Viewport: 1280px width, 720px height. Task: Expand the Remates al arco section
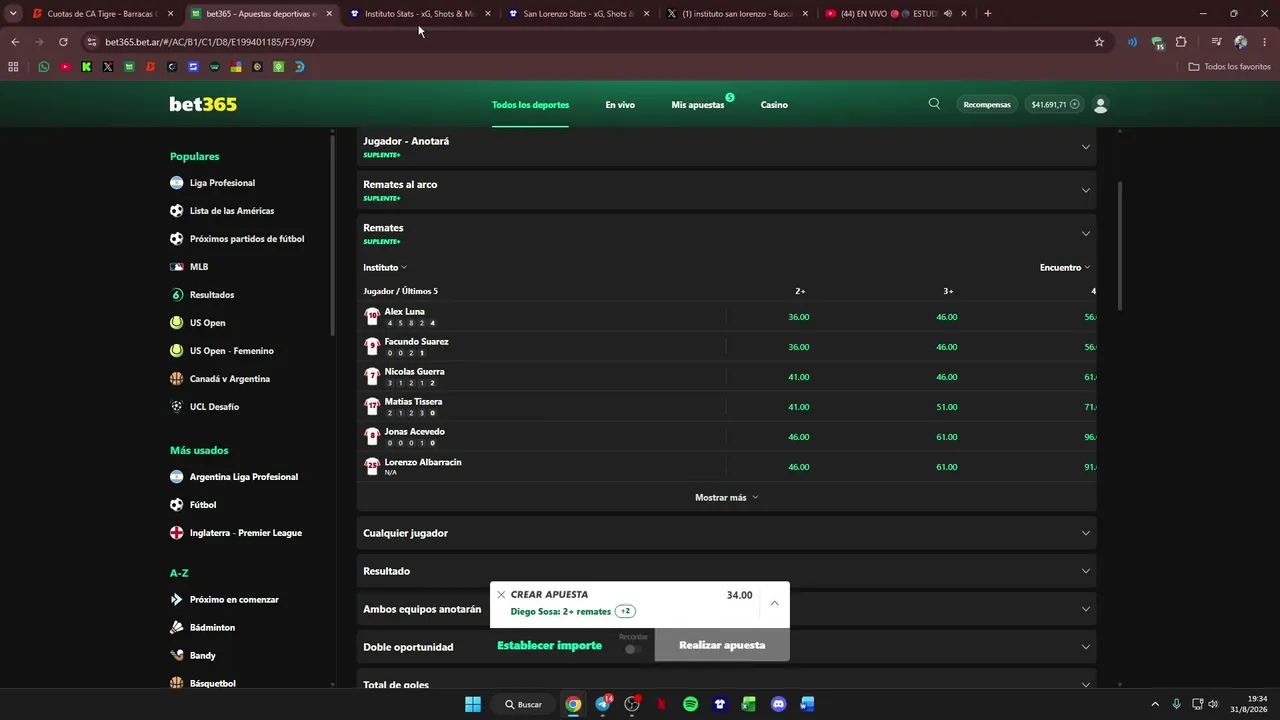pos(727,190)
